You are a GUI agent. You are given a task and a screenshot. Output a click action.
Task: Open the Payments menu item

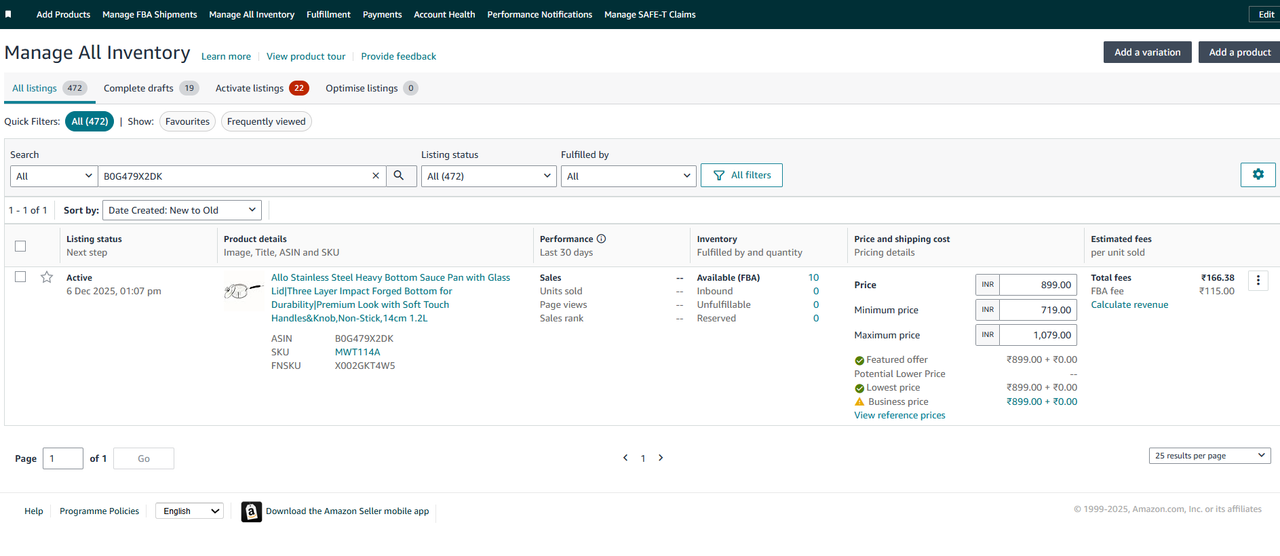[x=382, y=15]
